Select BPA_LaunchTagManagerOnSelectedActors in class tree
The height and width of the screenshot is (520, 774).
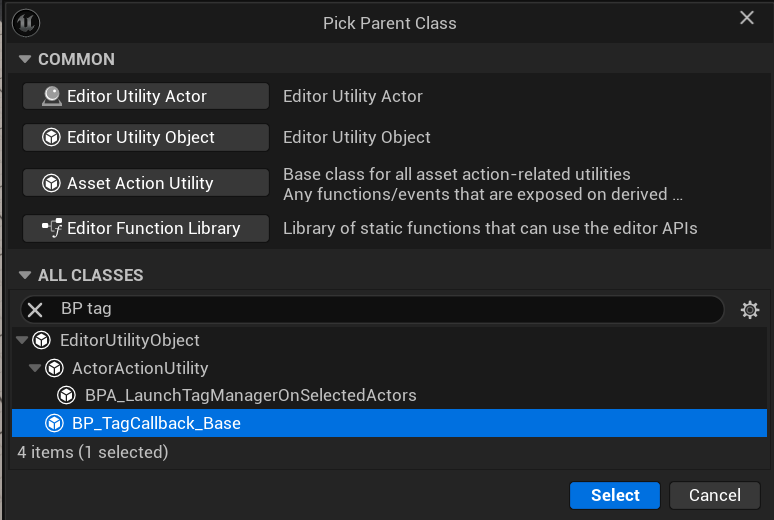pyautogui.click(x=250, y=395)
